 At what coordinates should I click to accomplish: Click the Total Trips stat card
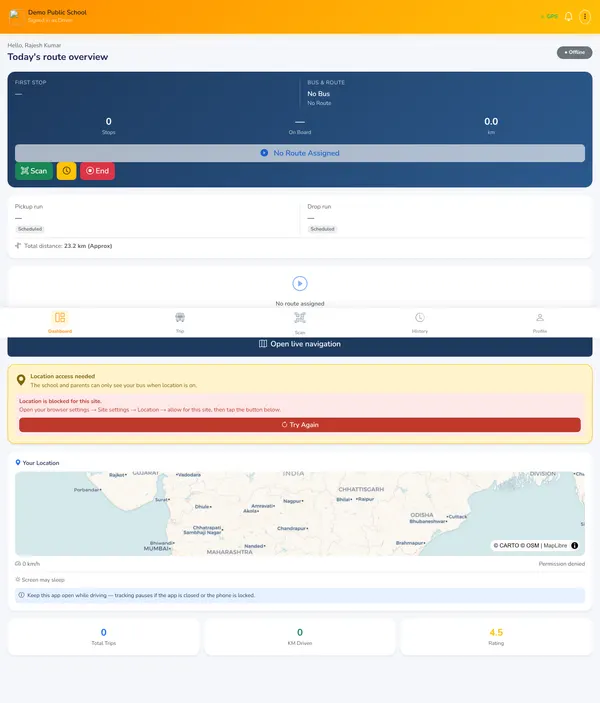(x=104, y=637)
